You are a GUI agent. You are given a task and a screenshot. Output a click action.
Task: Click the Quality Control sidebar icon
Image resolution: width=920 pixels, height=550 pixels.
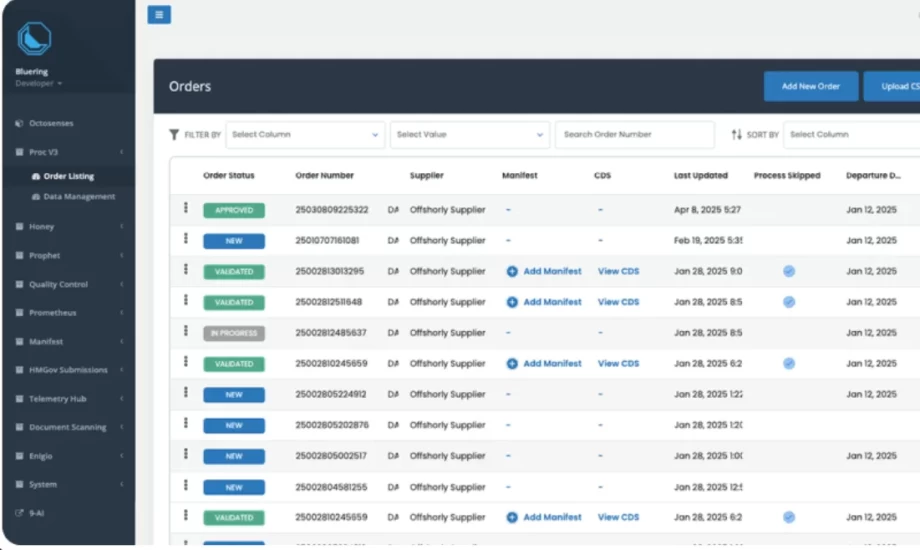pos(19,284)
